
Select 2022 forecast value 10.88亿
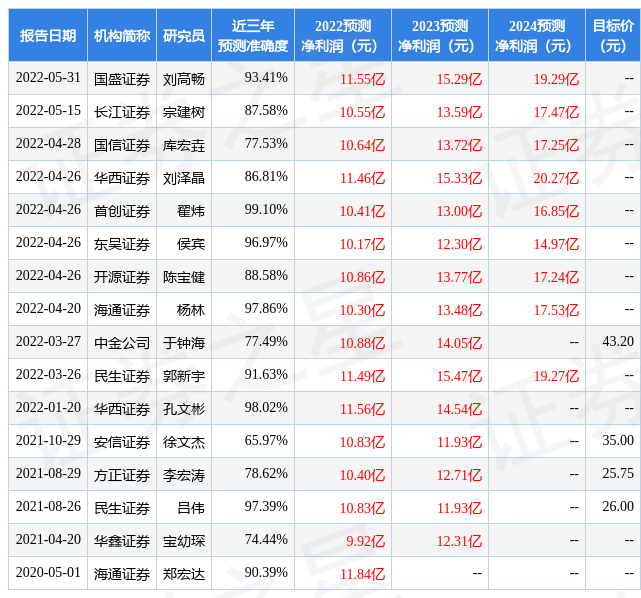click(x=363, y=343)
